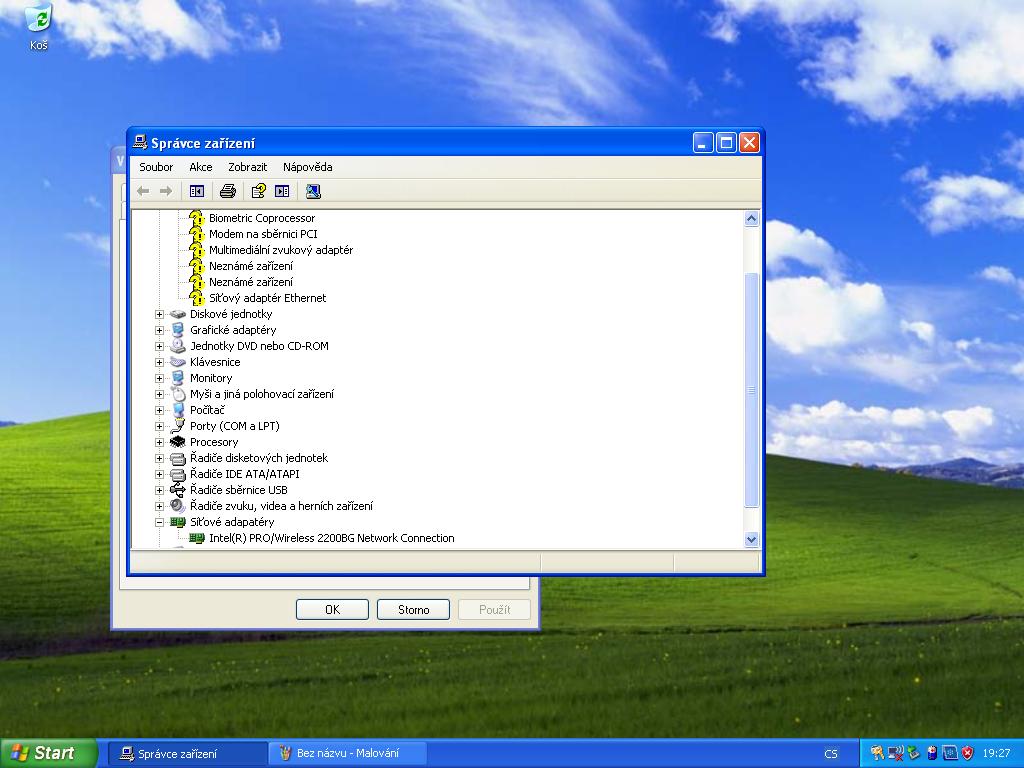Open the Akce menu
The height and width of the screenshot is (768, 1024).
[x=201, y=167]
